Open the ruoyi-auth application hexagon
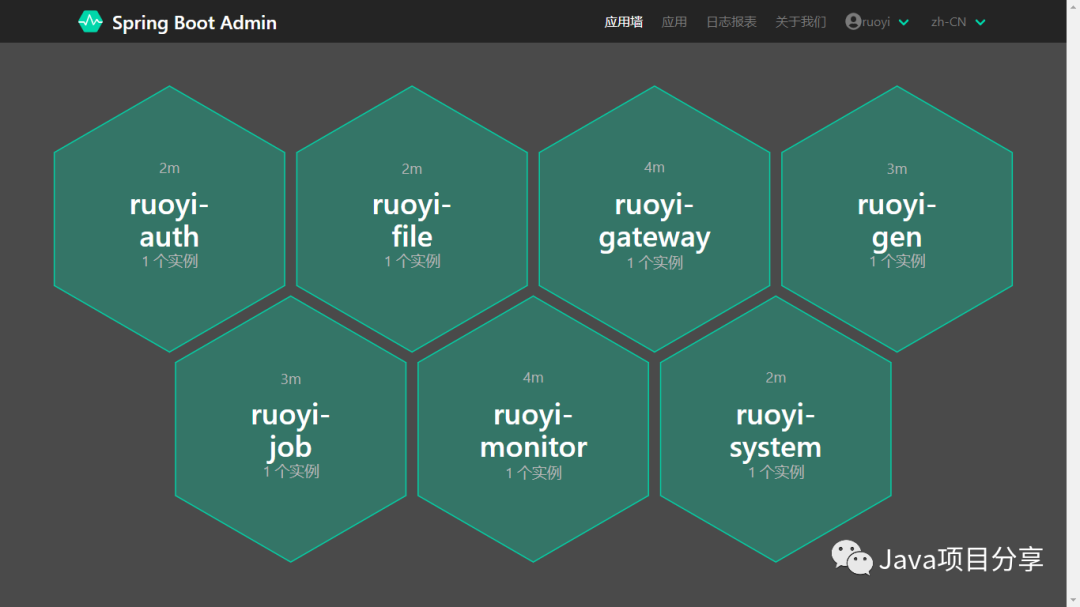 pyautogui.click(x=169, y=219)
